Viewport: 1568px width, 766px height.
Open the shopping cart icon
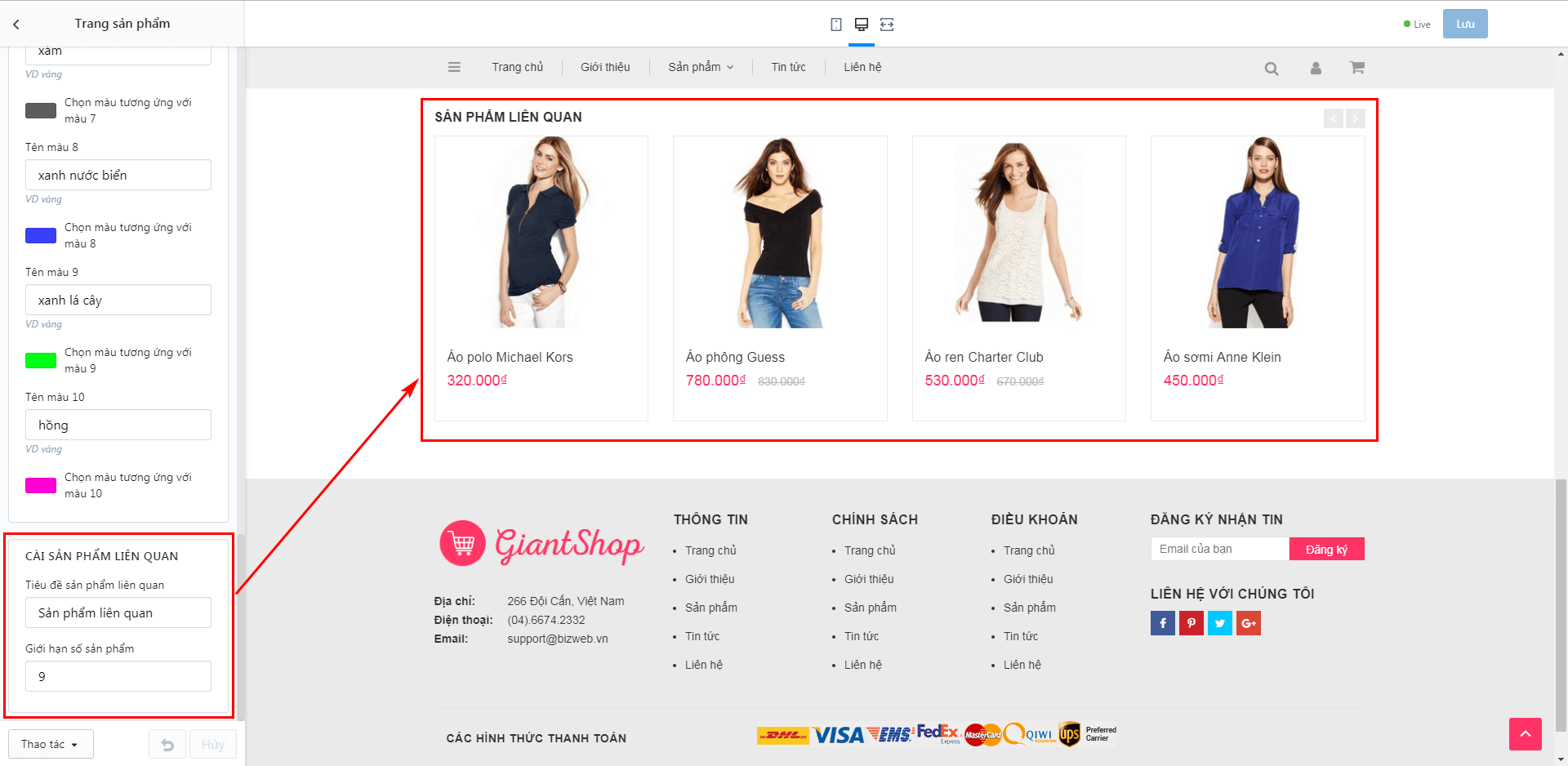[1357, 68]
